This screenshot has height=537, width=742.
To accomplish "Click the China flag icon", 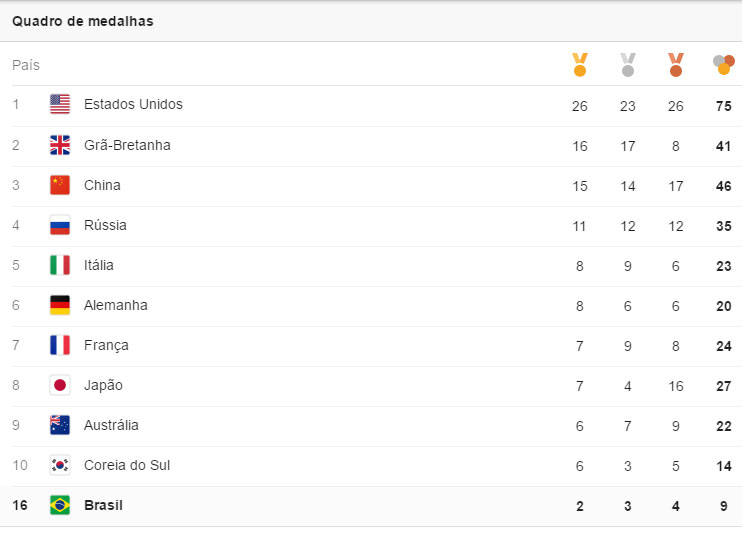I will point(60,185).
